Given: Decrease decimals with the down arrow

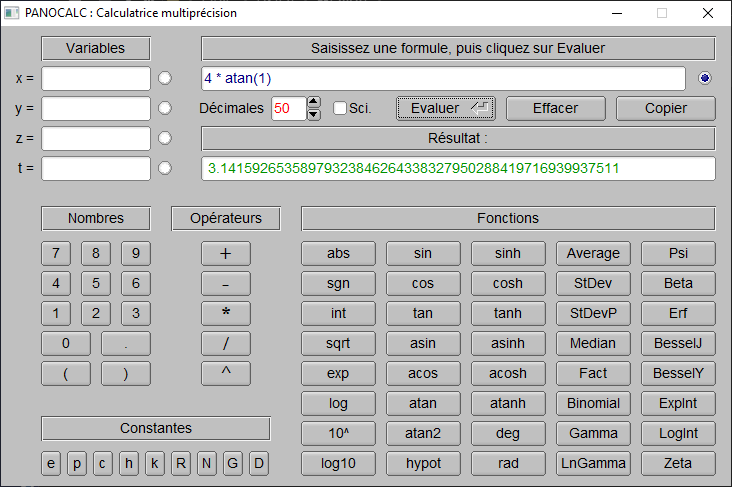Looking at the screenshot, I should pyautogui.click(x=314, y=114).
